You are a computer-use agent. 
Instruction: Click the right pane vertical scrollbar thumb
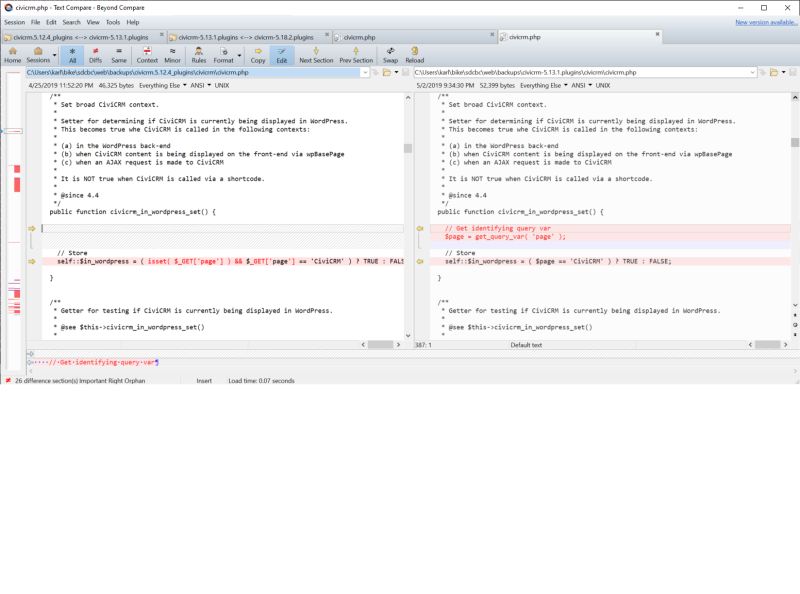tap(795, 142)
